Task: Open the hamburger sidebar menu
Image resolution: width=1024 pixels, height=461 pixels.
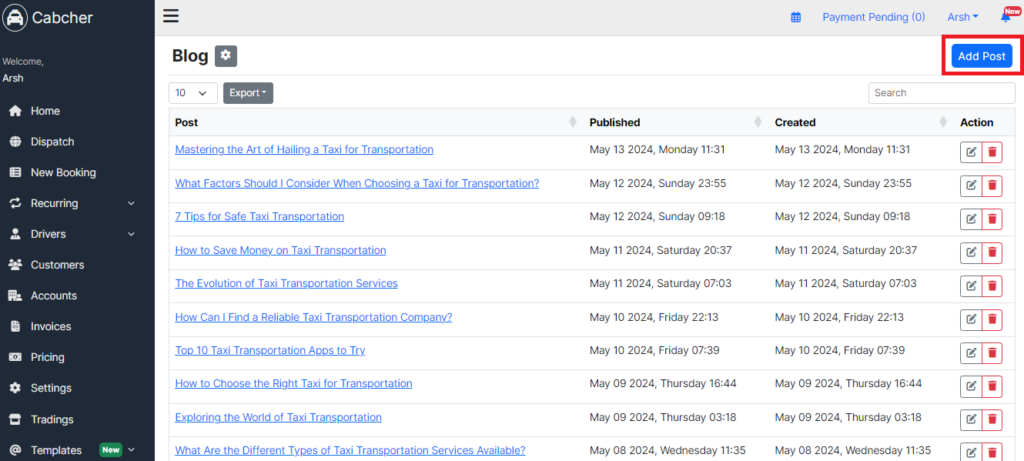Action: click(170, 16)
